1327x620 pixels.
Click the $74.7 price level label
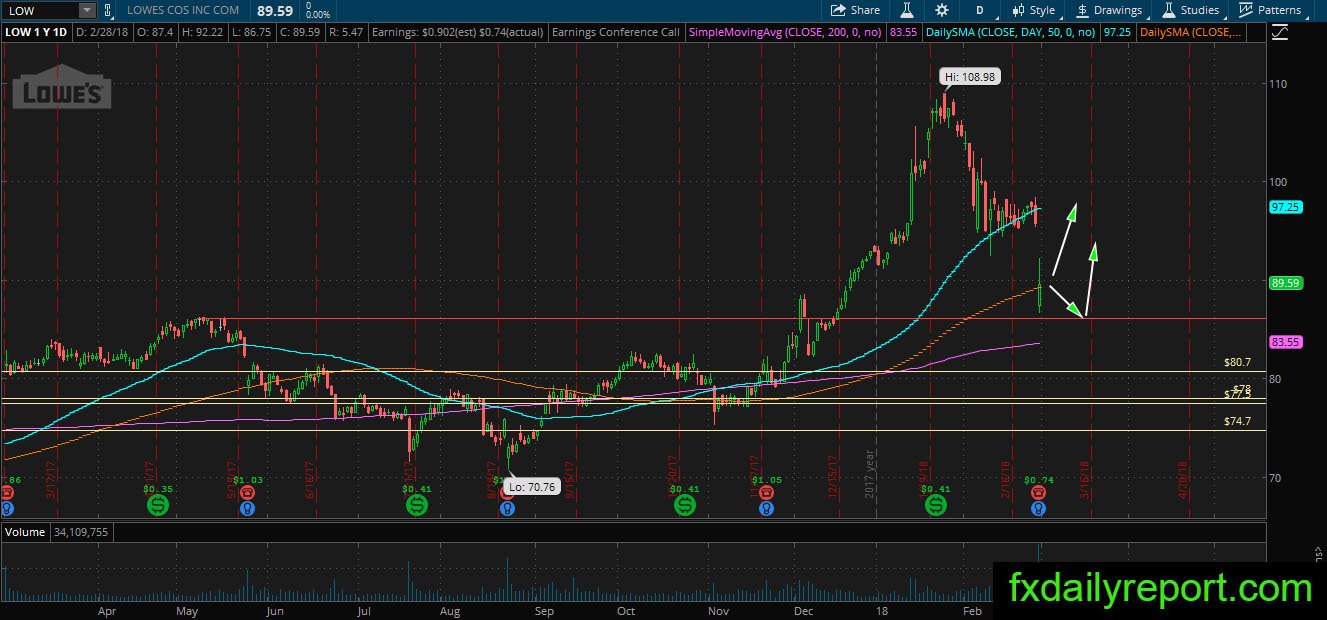click(1238, 422)
